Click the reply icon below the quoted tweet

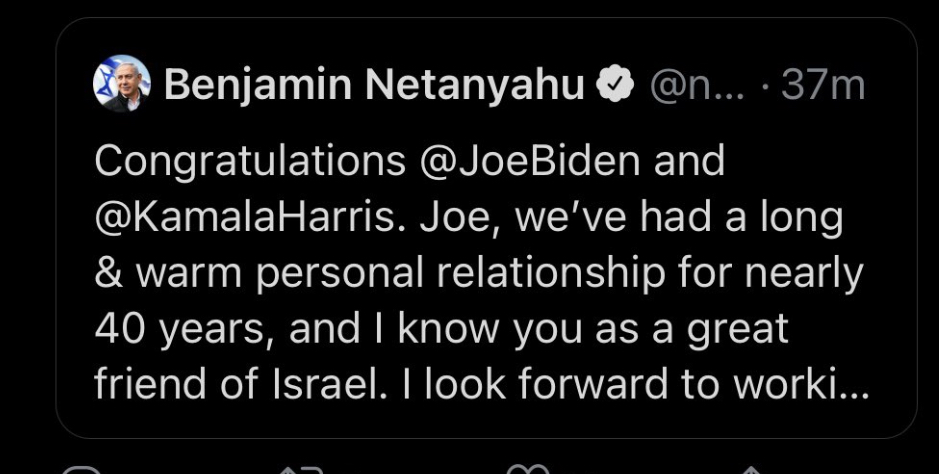pos(84,468)
